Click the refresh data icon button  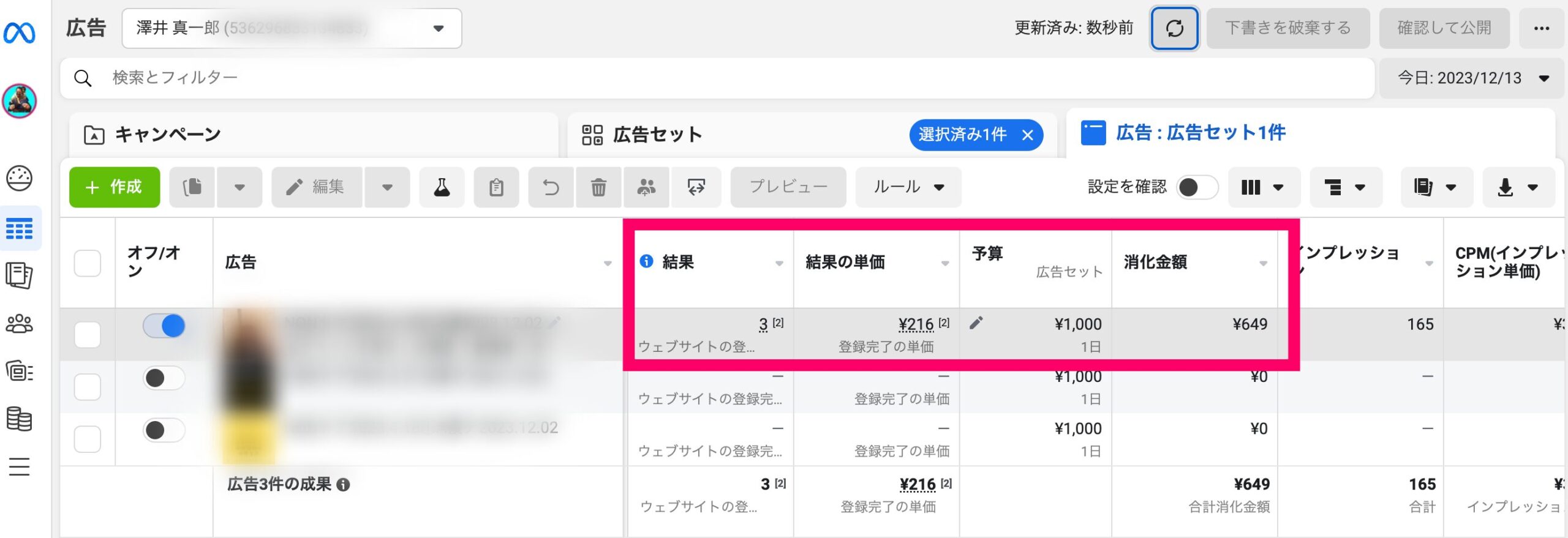click(1174, 28)
